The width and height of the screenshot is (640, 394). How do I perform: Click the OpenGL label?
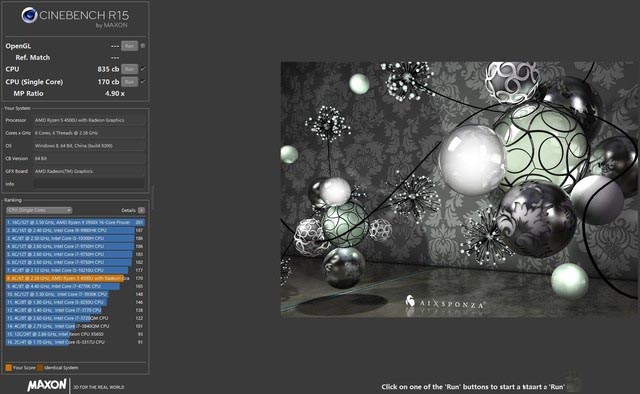18,46
